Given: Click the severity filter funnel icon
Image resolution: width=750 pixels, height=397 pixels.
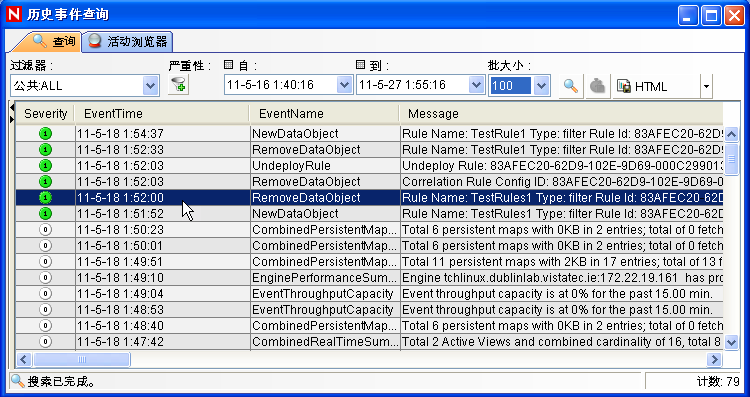Looking at the screenshot, I should coord(179,86).
